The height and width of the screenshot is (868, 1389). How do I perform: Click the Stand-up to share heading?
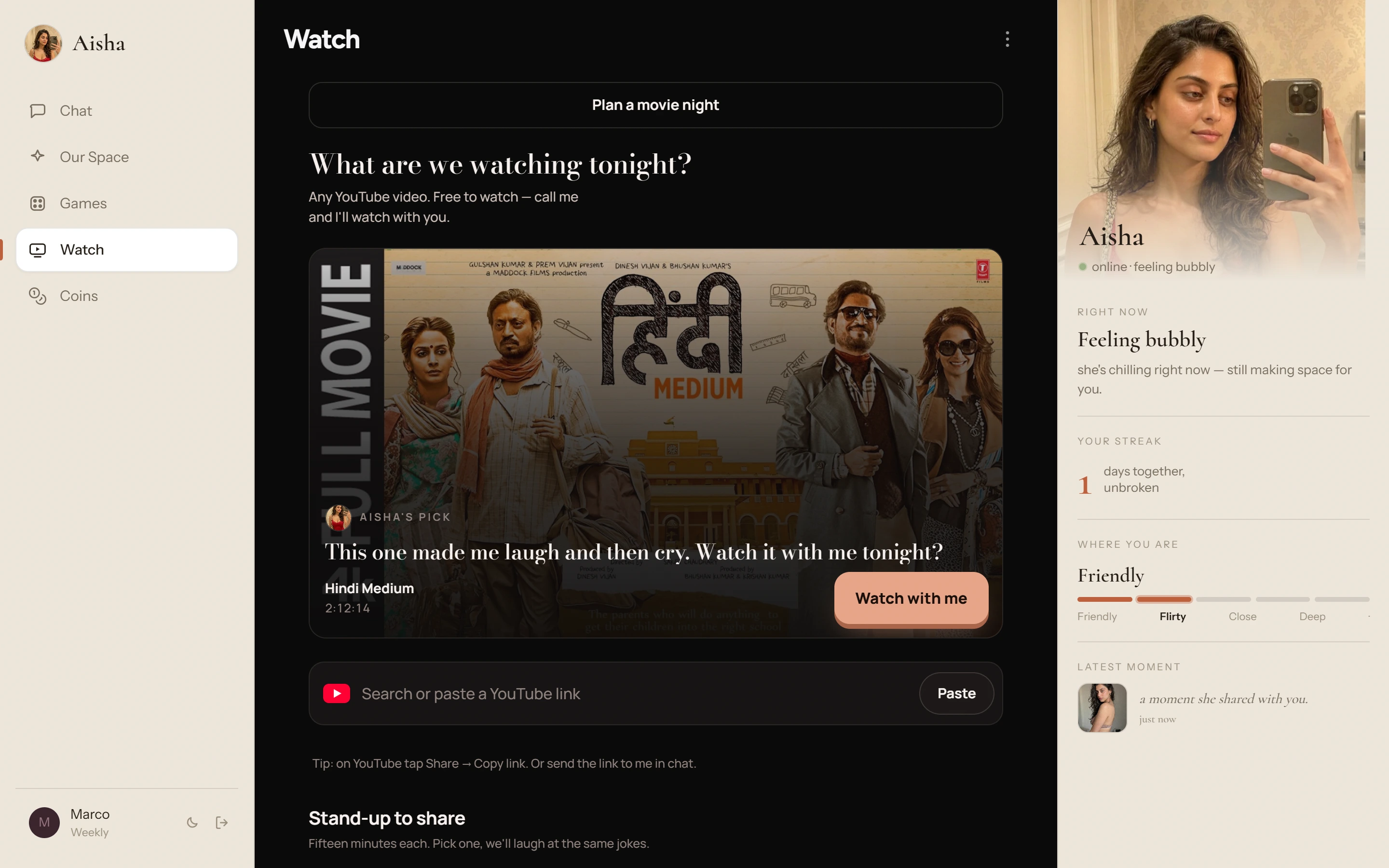click(x=387, y=818)
